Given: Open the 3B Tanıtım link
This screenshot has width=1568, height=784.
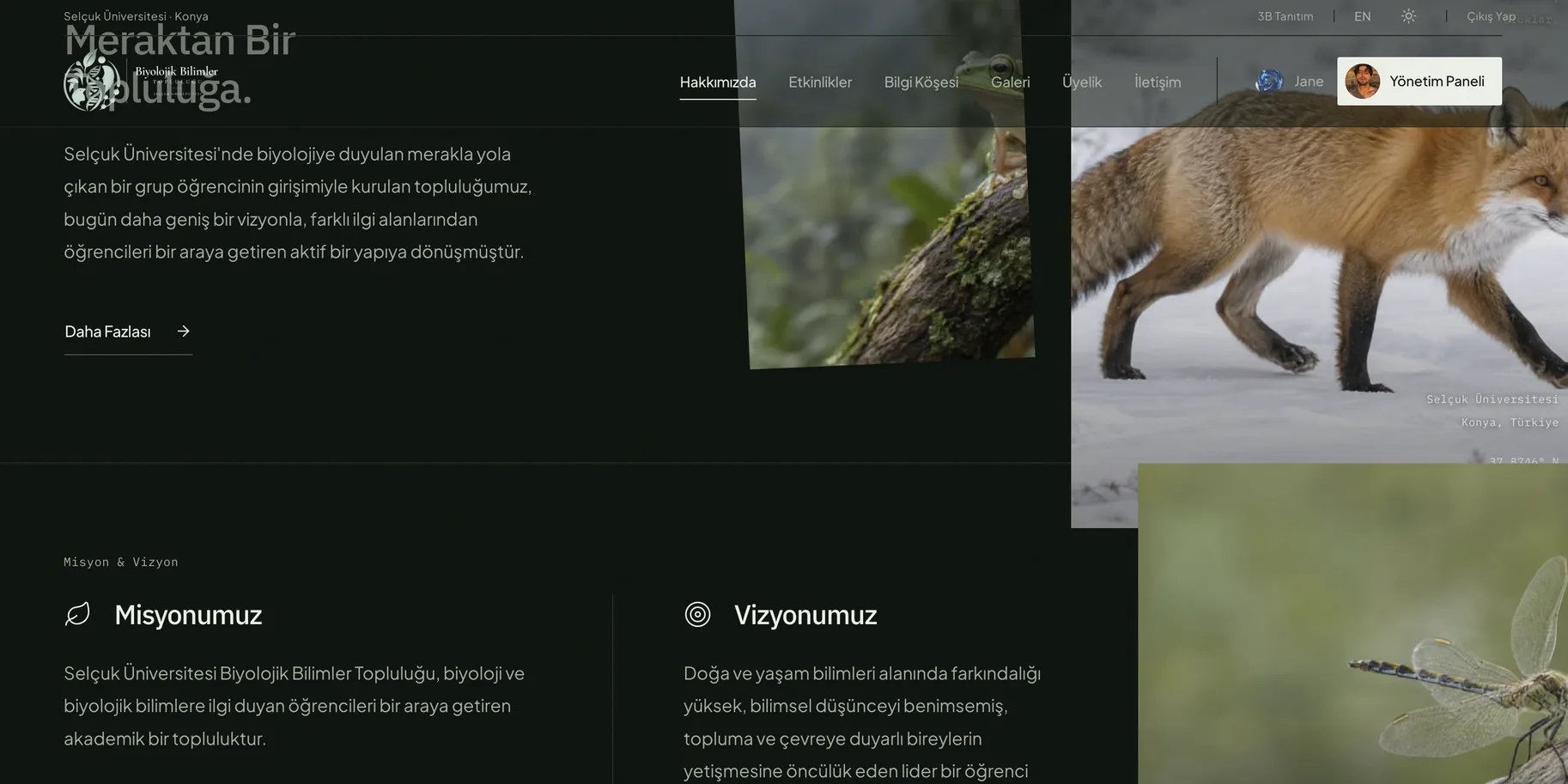Looking at the screenshot, I should 1285,16.
